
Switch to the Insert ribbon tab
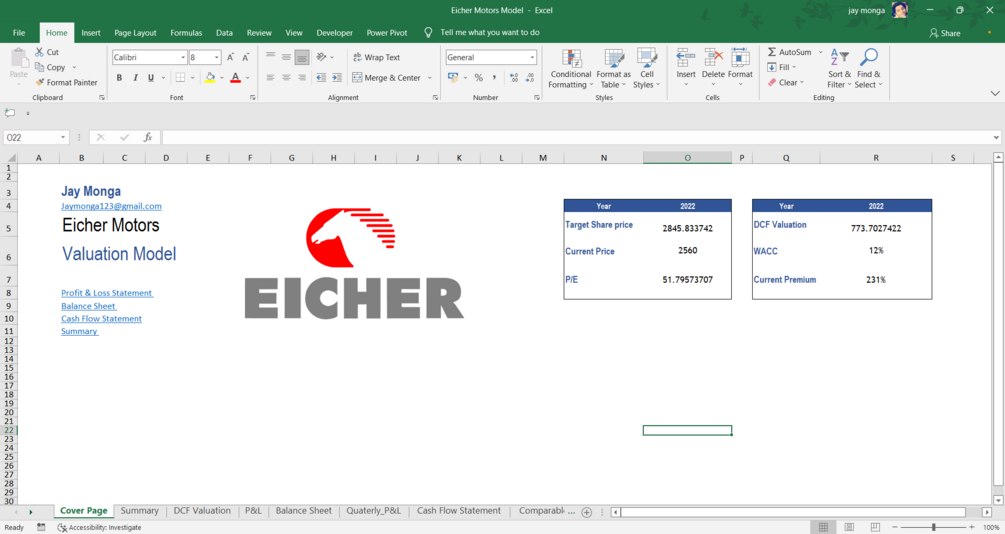click(x=91, y=33)
